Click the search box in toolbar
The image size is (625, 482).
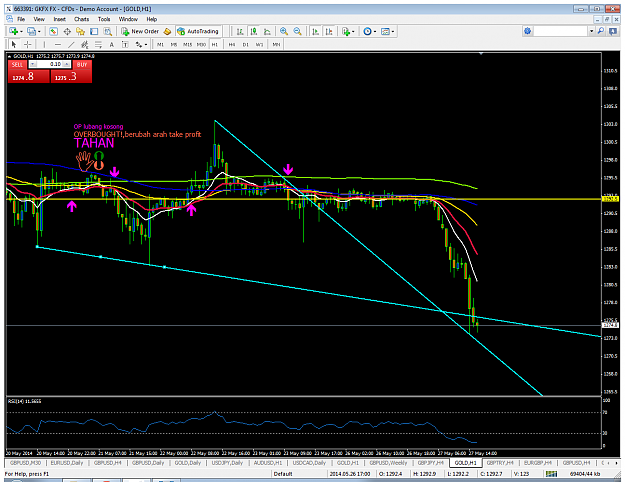point(561,31)
